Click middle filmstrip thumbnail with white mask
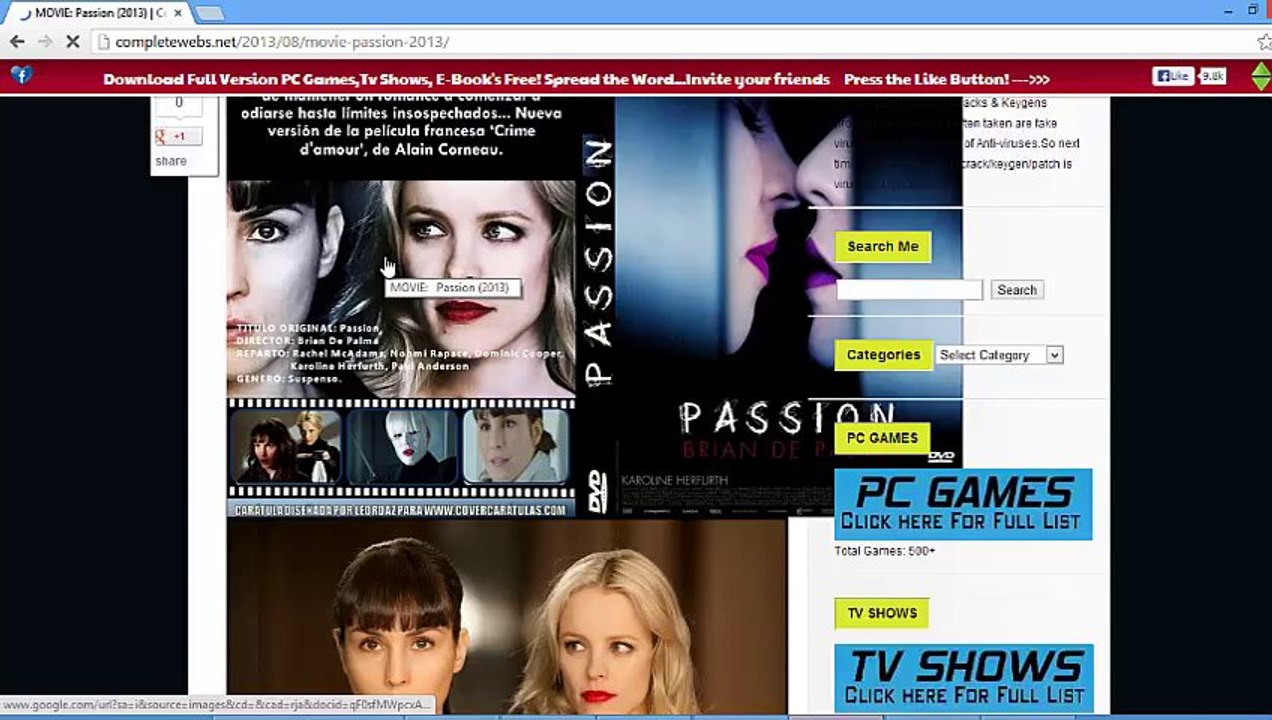This screenshot has width=1272, height=720. click(403, 447)
